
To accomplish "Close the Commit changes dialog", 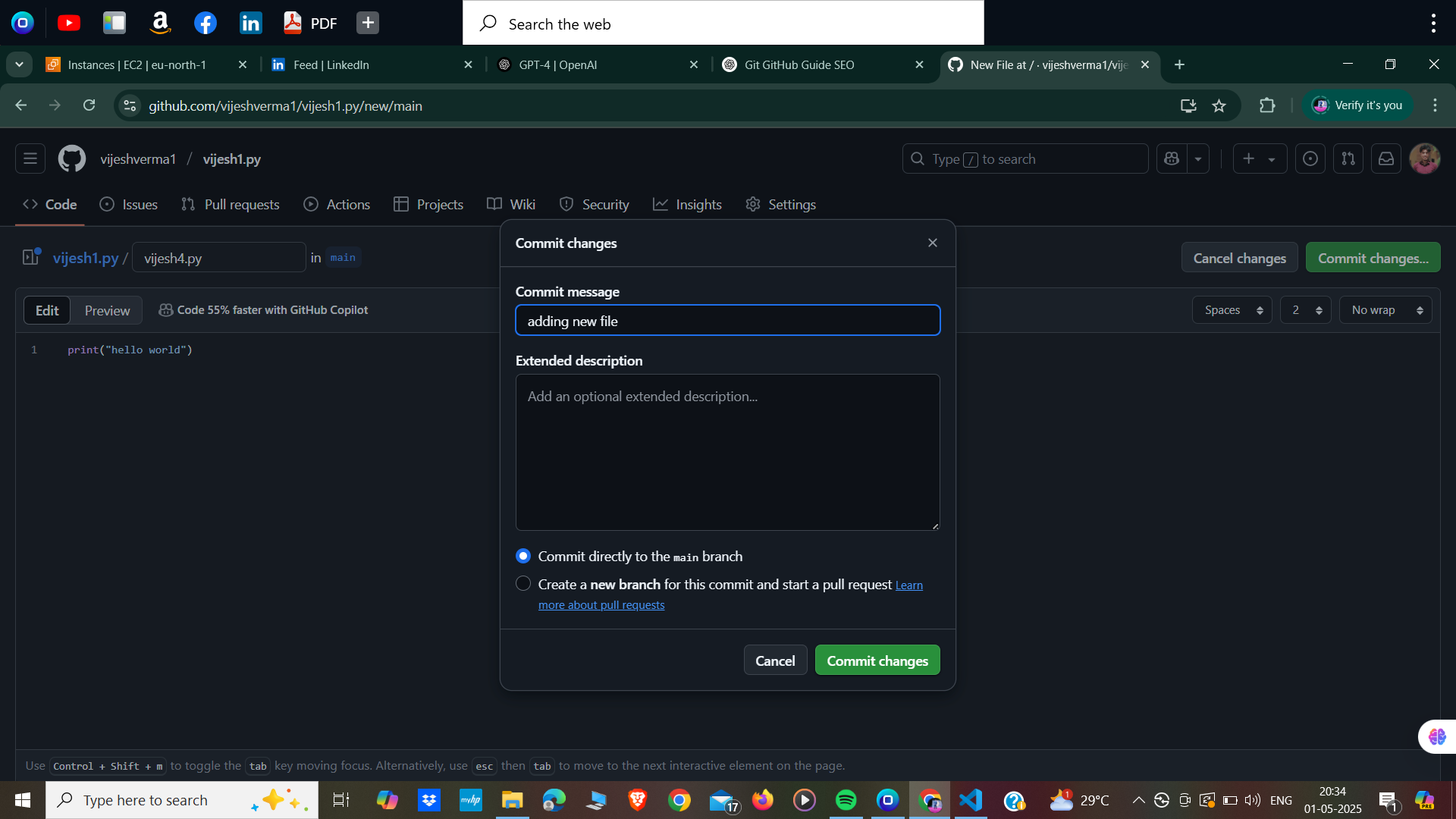I will tap(933, 243).
